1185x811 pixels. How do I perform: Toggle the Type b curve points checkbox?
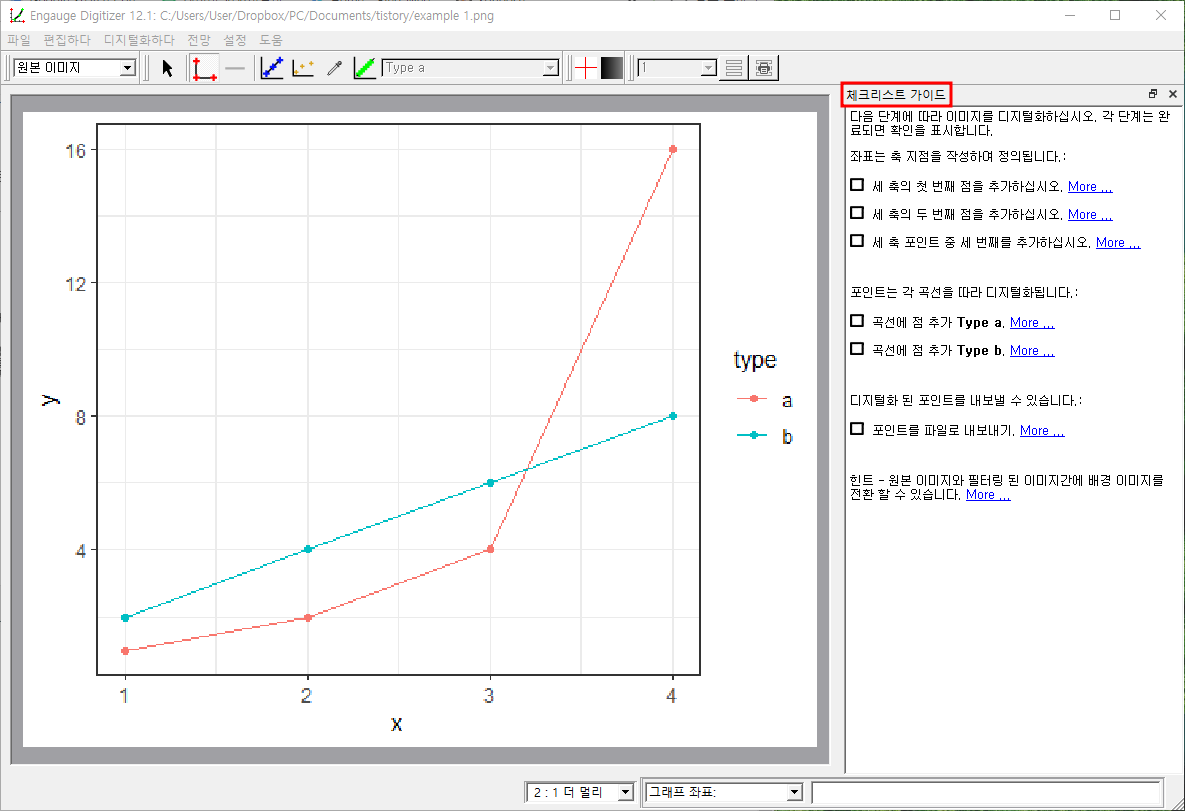(857, 349)
